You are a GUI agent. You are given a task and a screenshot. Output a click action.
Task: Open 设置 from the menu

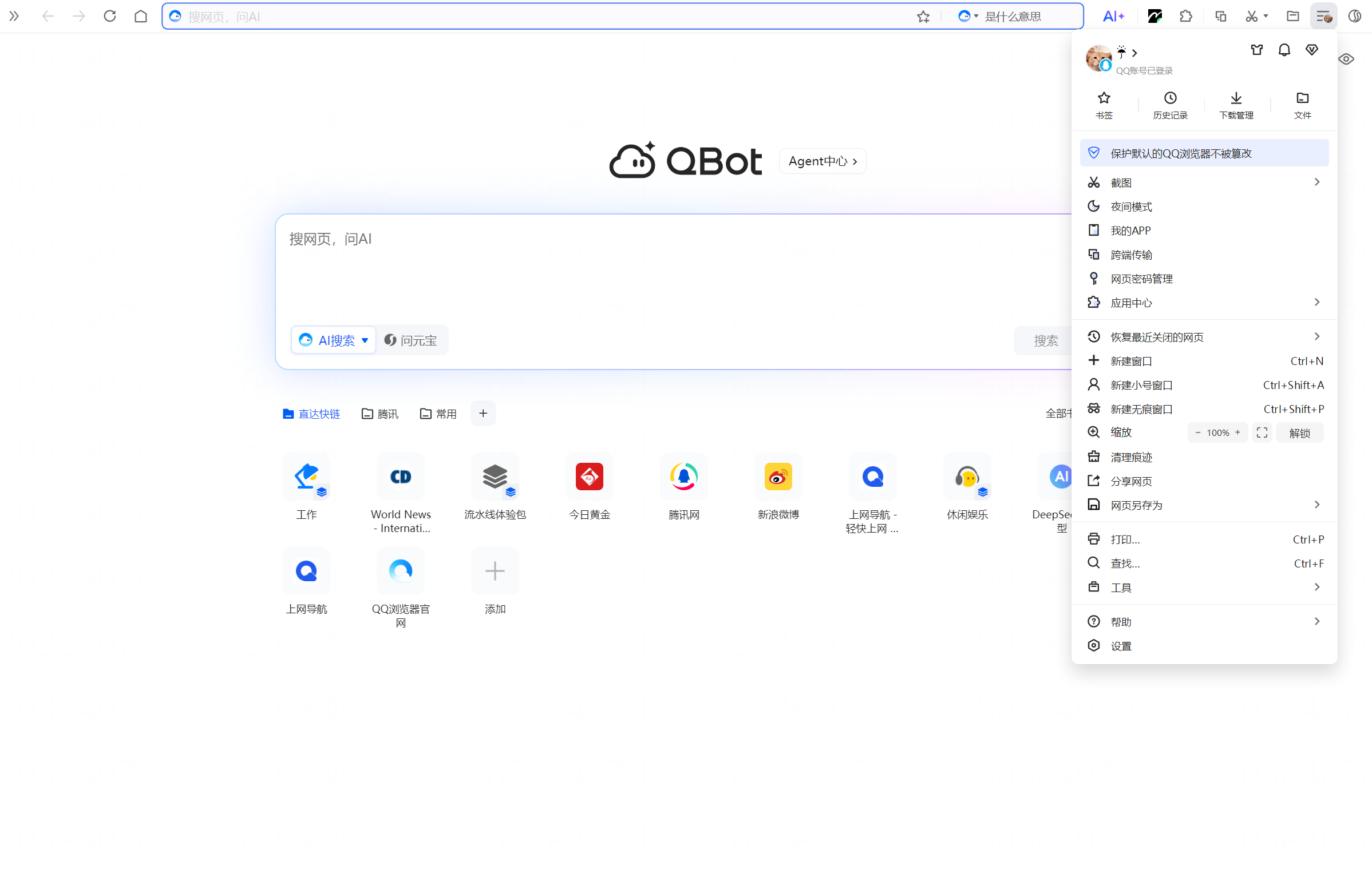[1204, 646]
